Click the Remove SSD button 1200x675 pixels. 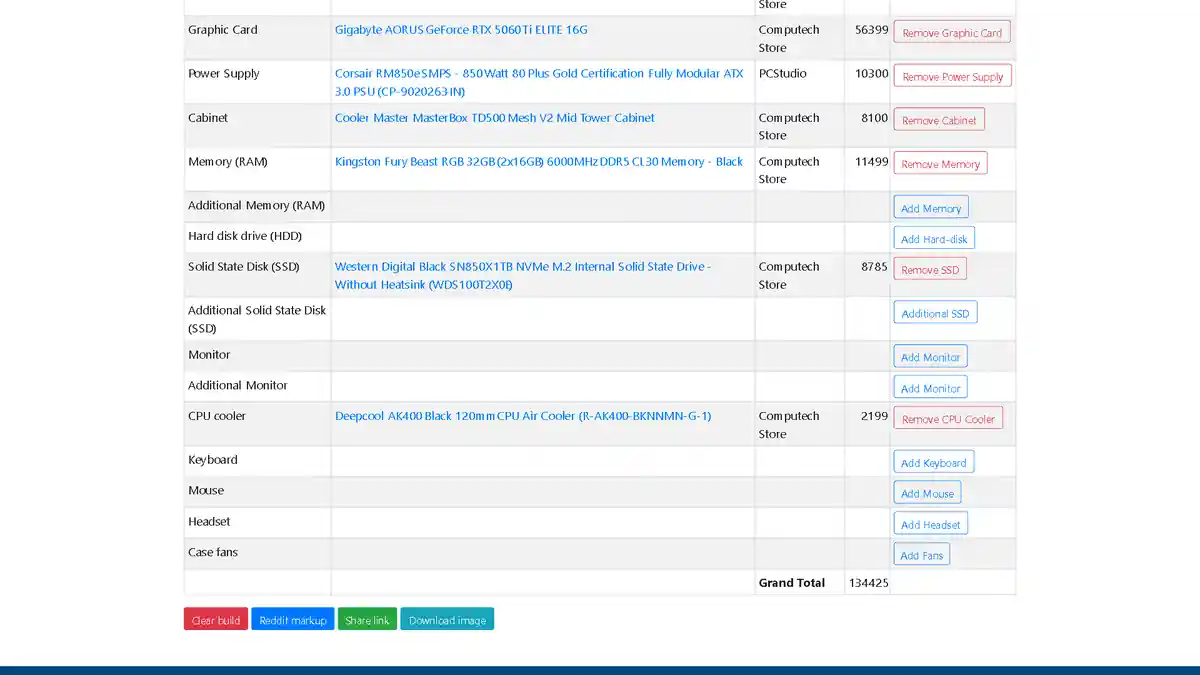tap(929, 269)
